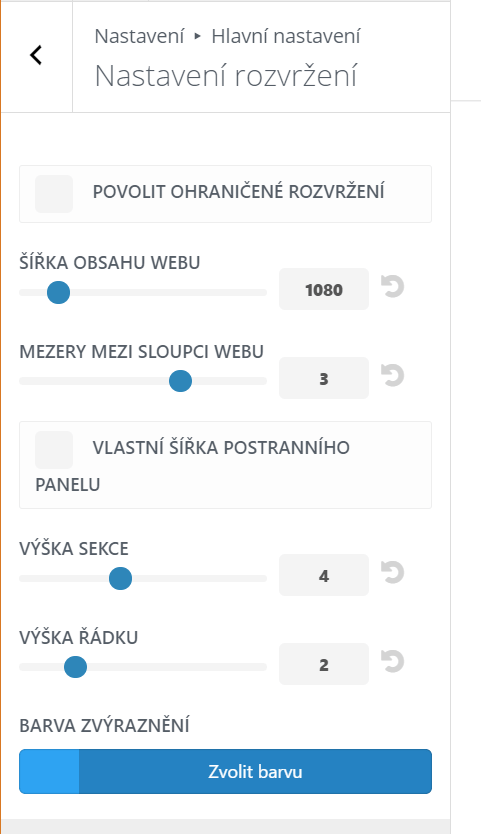Viewport: 481px width, 834px height.
Task: Click the Výška řádku slider handle
Action: (x=76, y=666)
